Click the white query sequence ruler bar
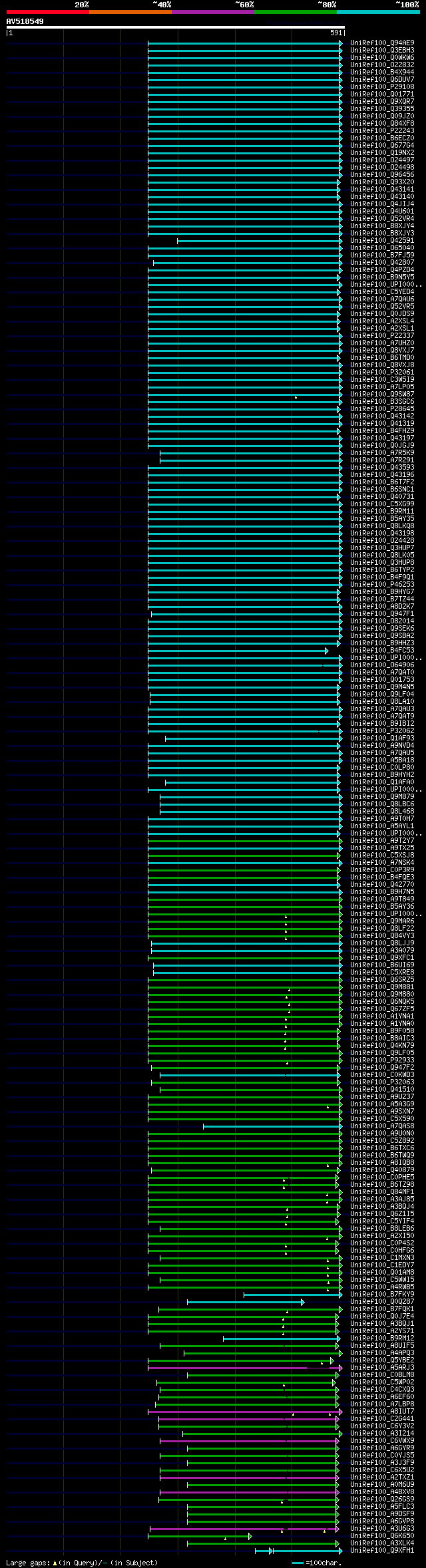 coord(175,27)
